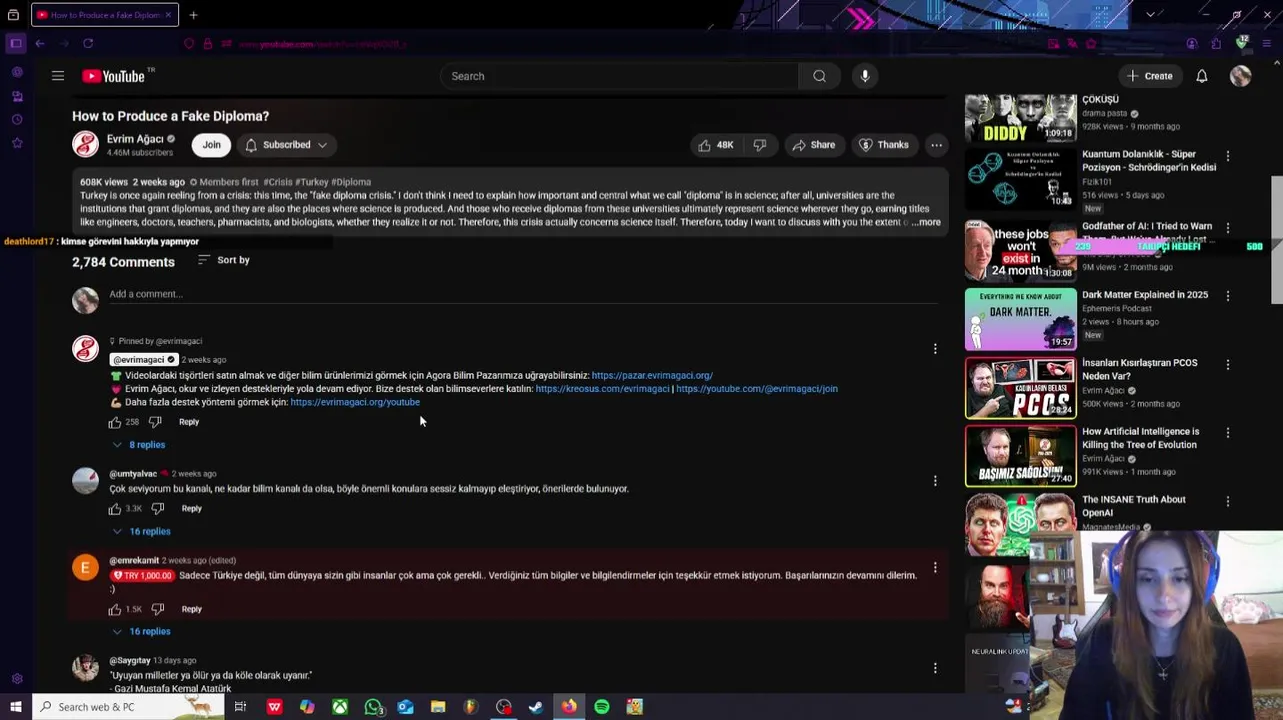Viewport: 1283px width, 720px height.
Task: Click the page vertical scrollbar
Action: pyautogui.click(x=1276, y=240)
